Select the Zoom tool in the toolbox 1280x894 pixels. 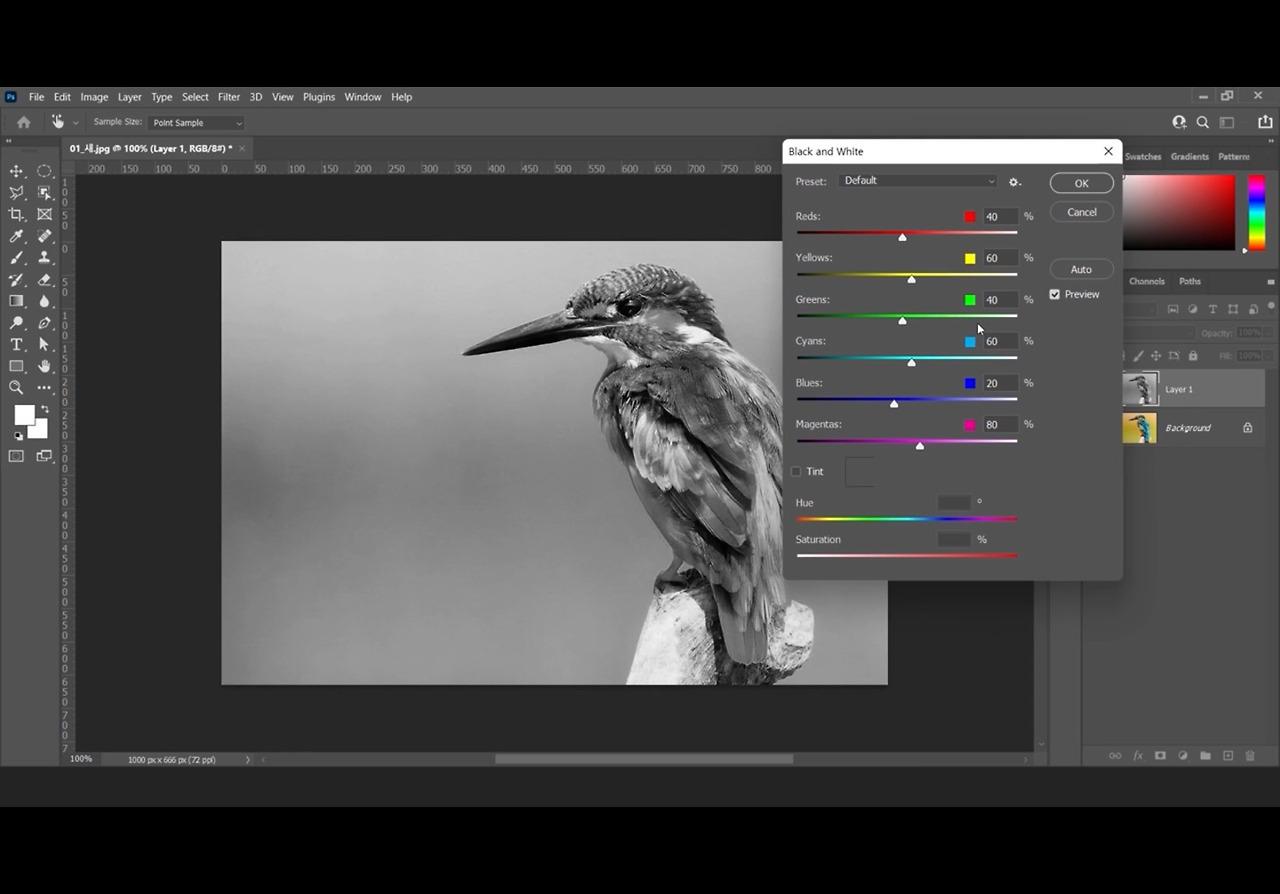[x=17, y=388]
